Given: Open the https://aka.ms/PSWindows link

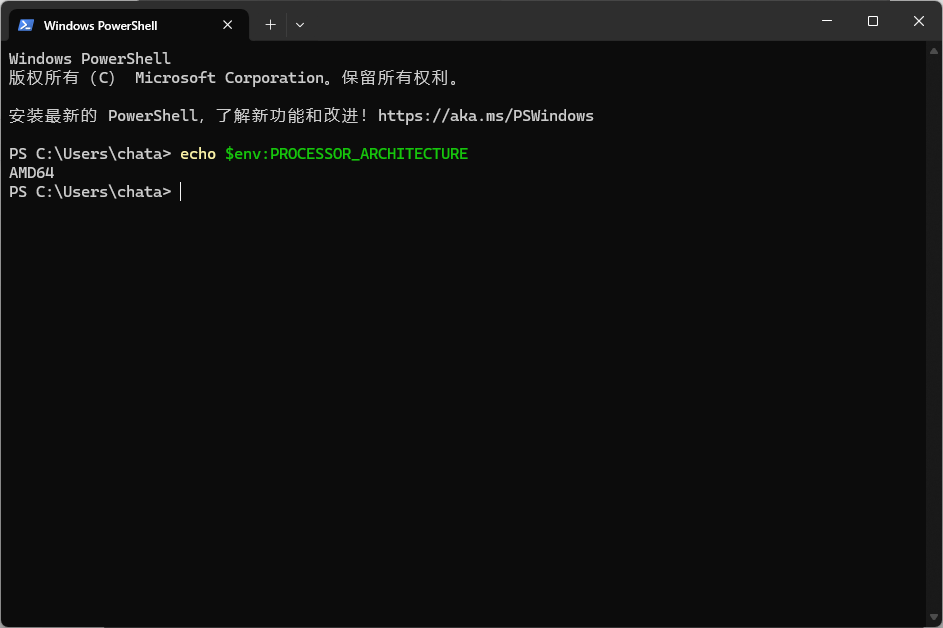Looking at the screenshot, I should point(486,115).
